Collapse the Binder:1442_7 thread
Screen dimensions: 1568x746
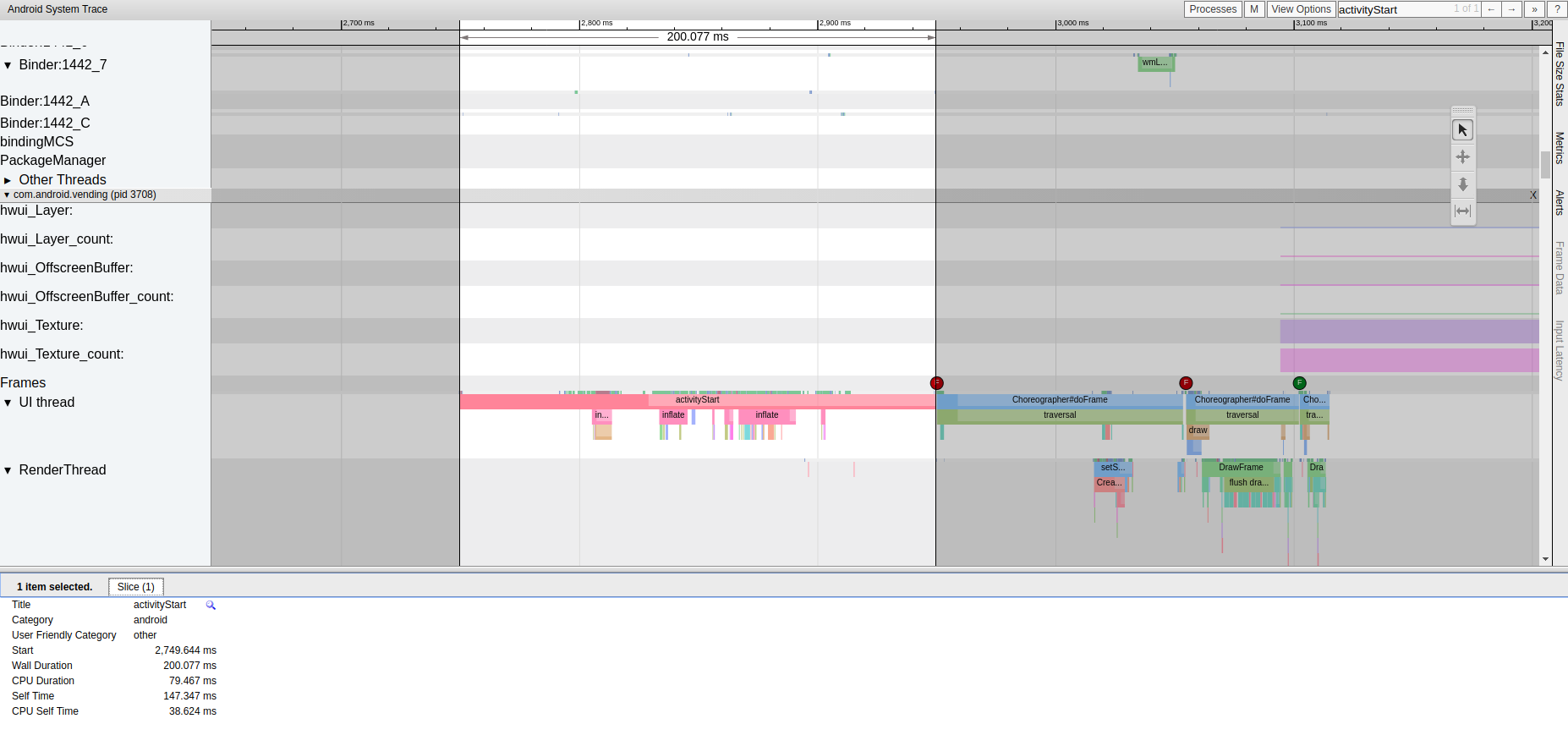8,65
